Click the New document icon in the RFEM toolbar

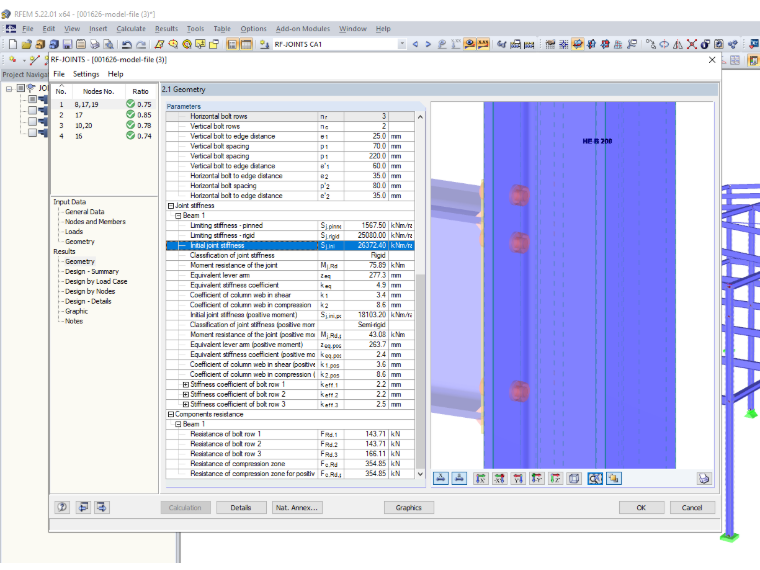pos(13,44)
